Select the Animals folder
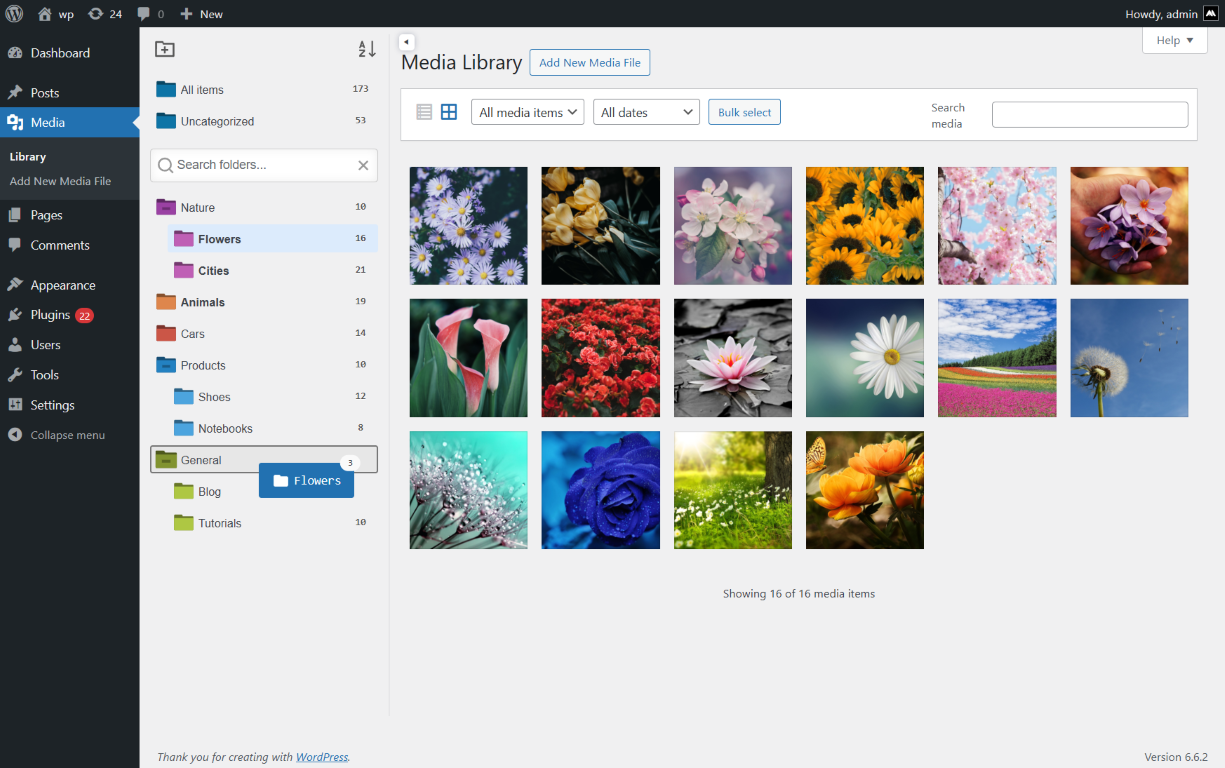1225x768 pixels. point(264,302)
